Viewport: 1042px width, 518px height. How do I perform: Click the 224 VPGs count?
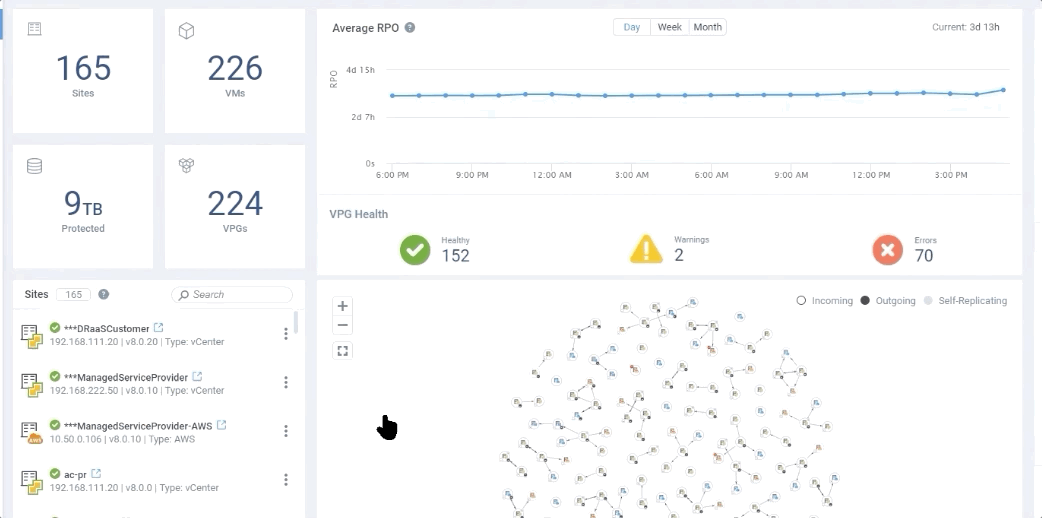tap(235, 203)
